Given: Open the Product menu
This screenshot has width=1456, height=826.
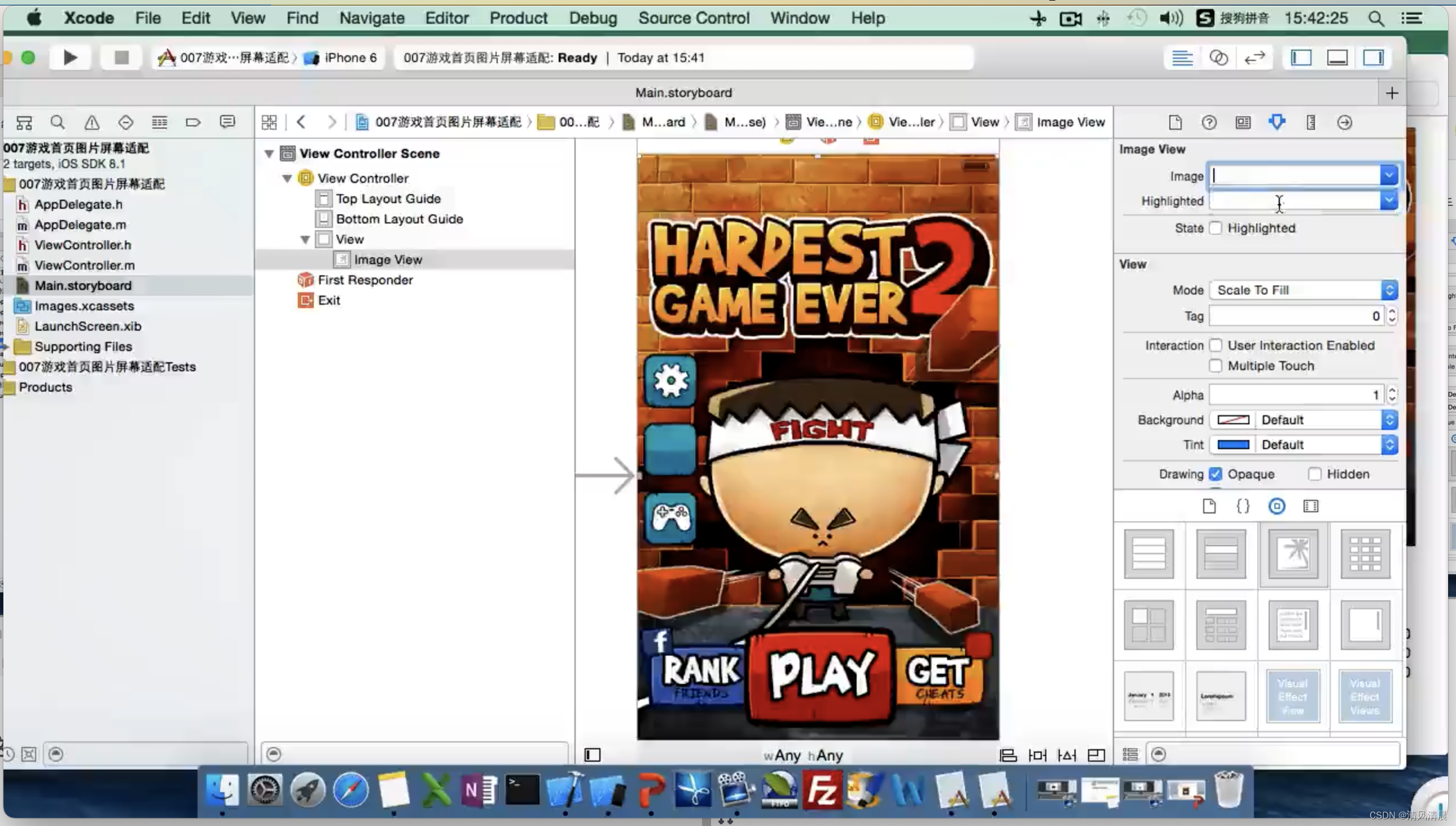Looking at the screenshot, I should click(x=518, y=18).
